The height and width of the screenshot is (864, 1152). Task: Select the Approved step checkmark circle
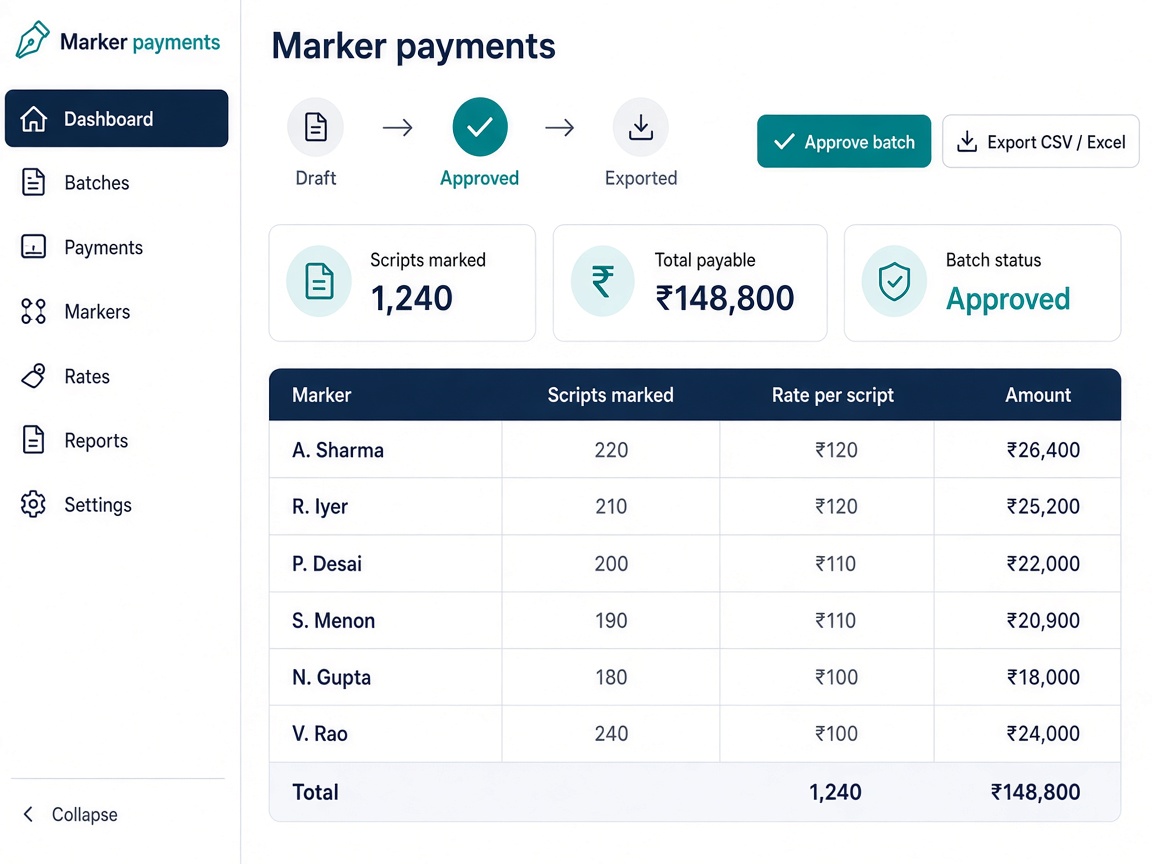(480, 127)
